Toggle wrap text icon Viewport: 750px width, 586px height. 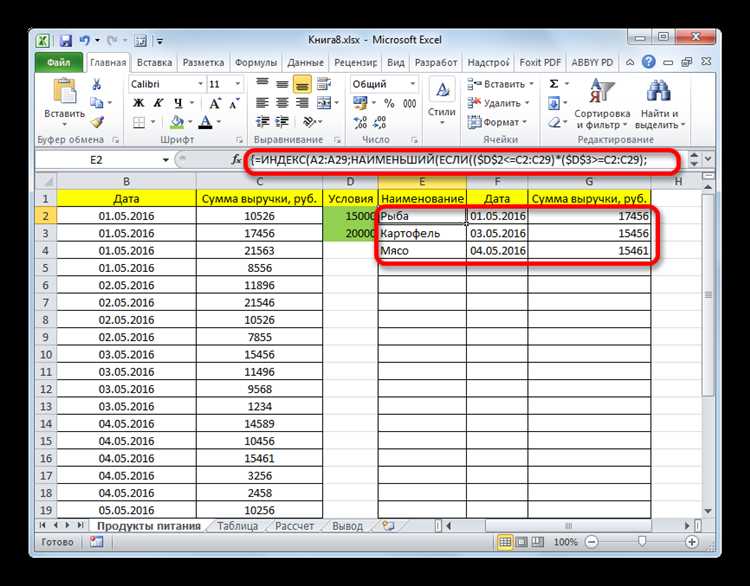click(x=324, y=84)
